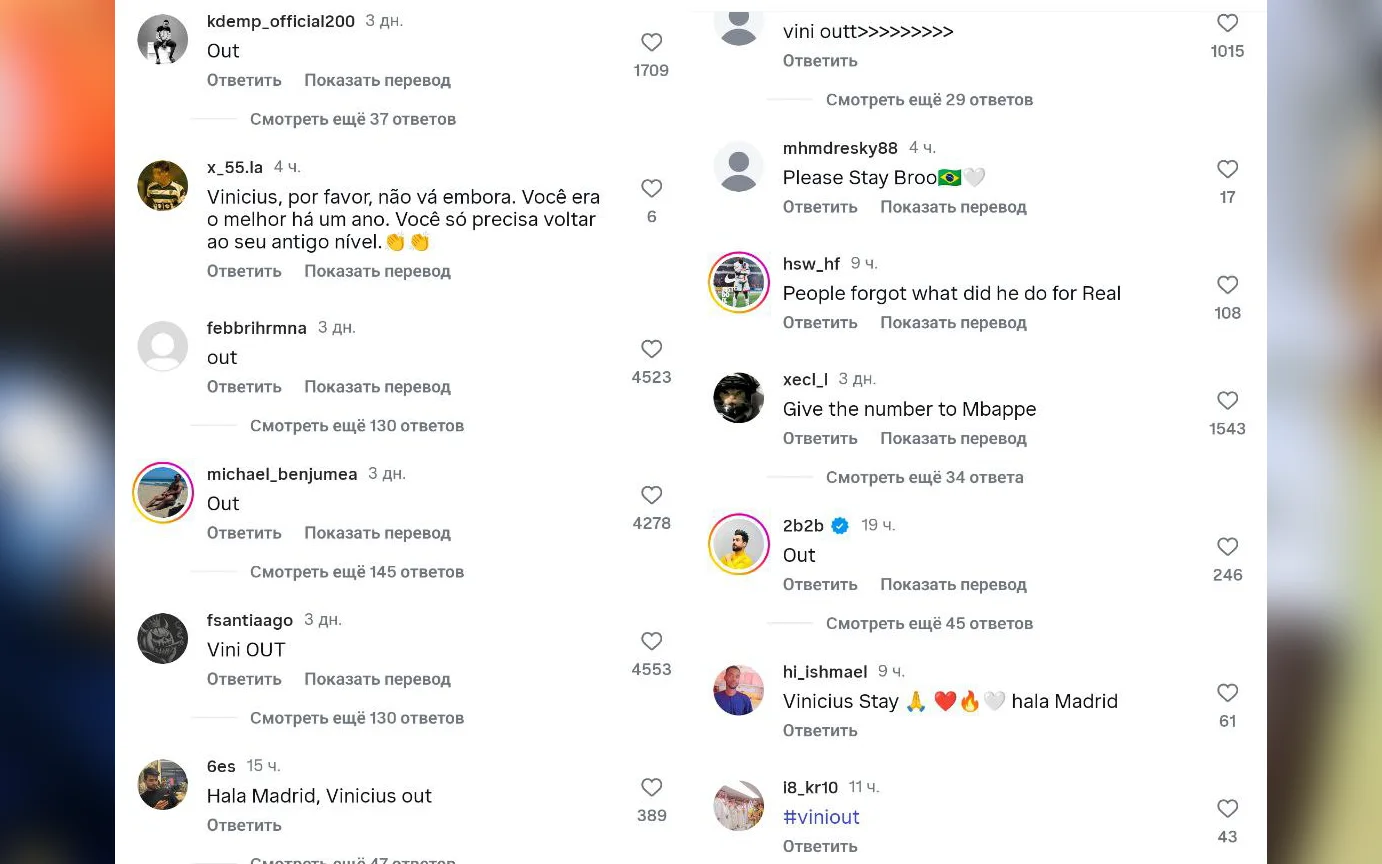Click heart icon on xecl_l's Mbappe comment
Viewport: 1382px width, 864px height.
tap(1227, 401)
